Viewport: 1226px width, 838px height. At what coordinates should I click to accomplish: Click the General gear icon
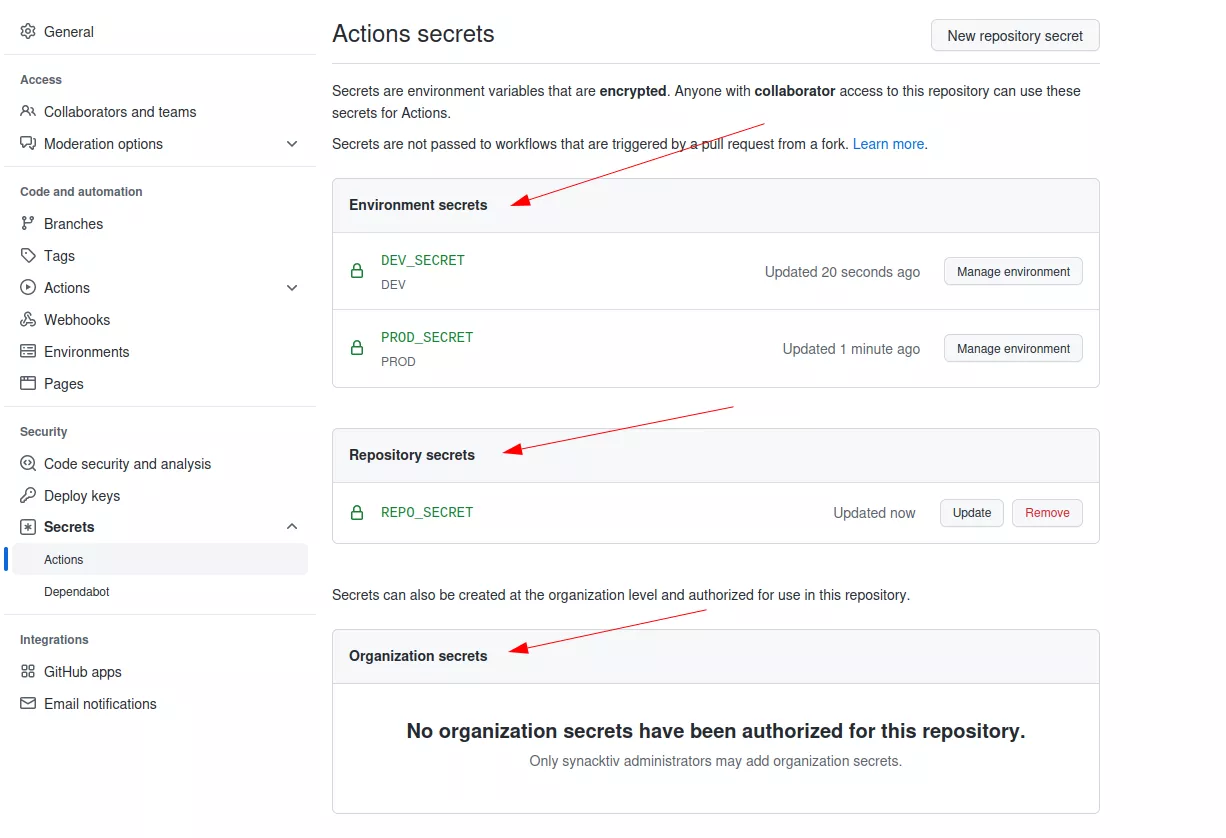click(x=28, y=32)
